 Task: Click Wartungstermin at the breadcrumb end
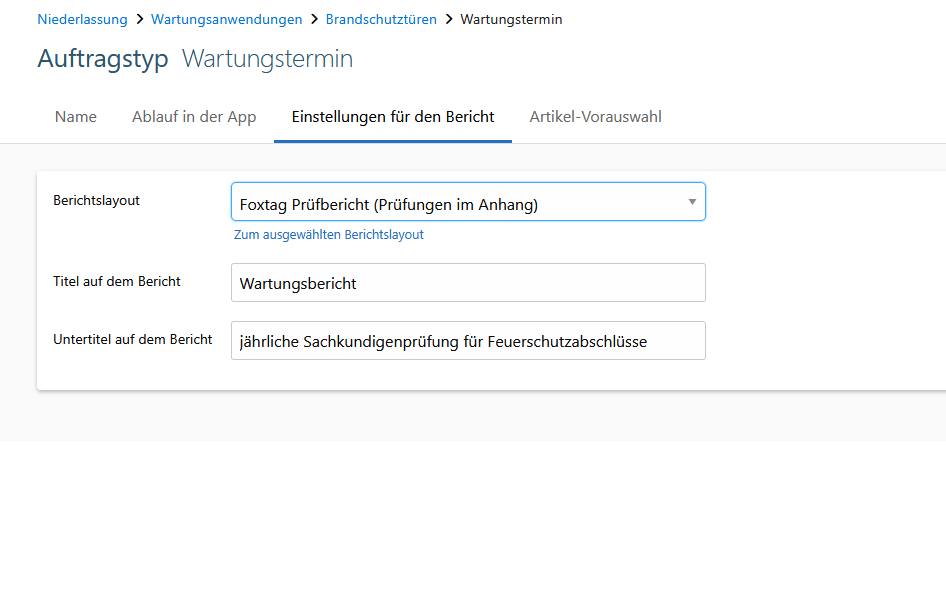coord(510,19)
